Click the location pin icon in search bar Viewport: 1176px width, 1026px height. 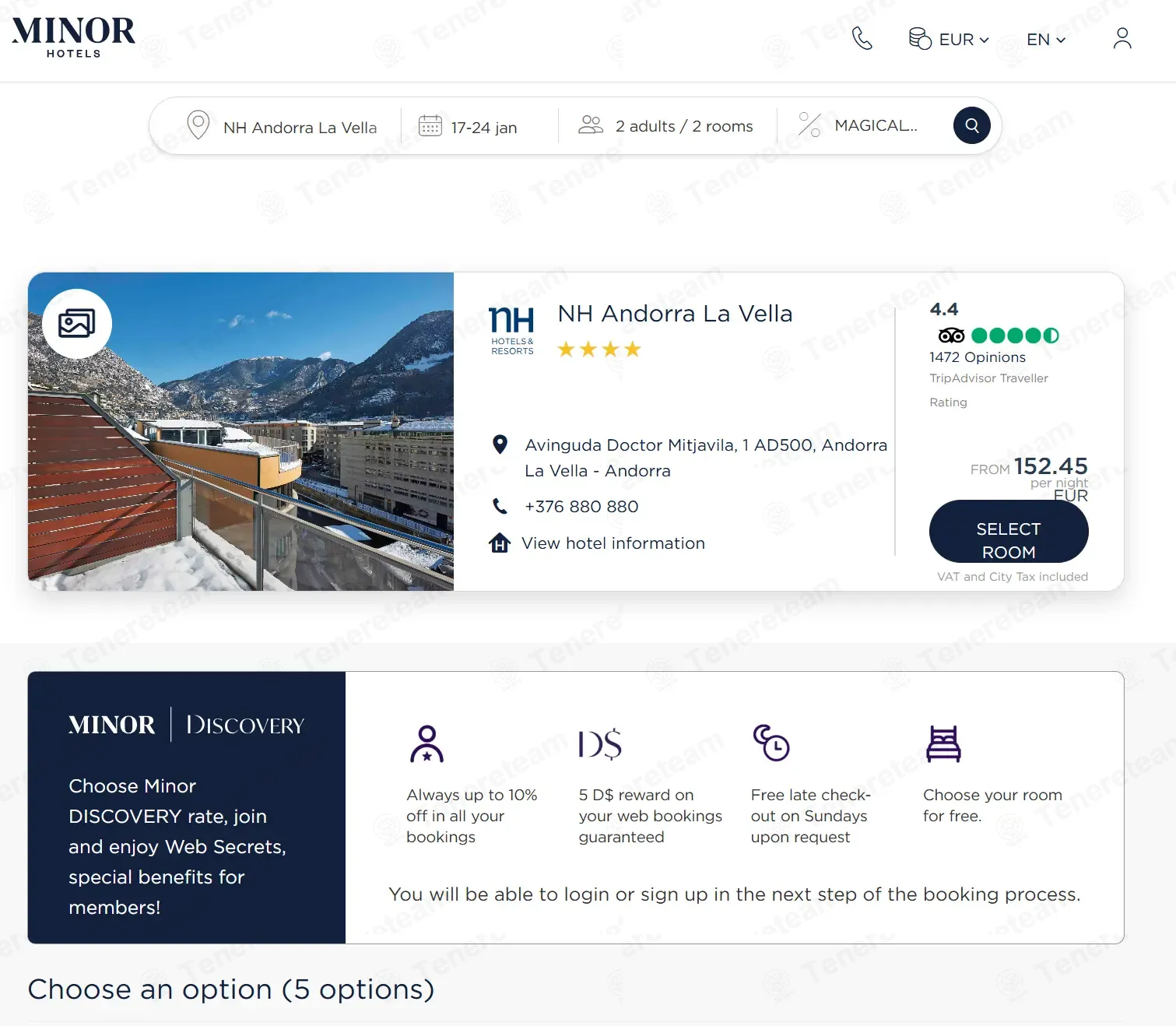(198, 125)
